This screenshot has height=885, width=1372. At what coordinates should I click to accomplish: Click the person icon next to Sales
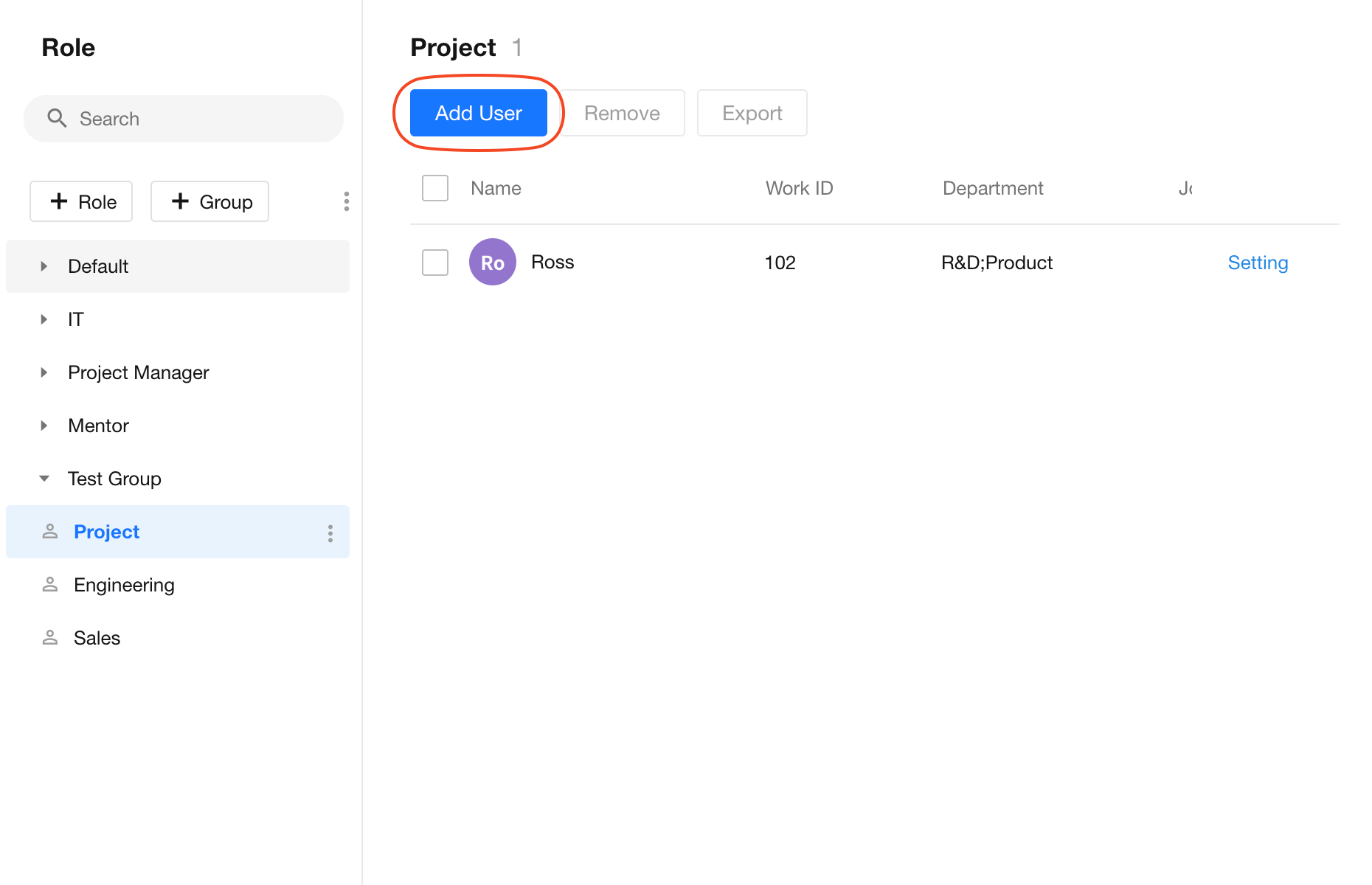(x=50, y=638)
